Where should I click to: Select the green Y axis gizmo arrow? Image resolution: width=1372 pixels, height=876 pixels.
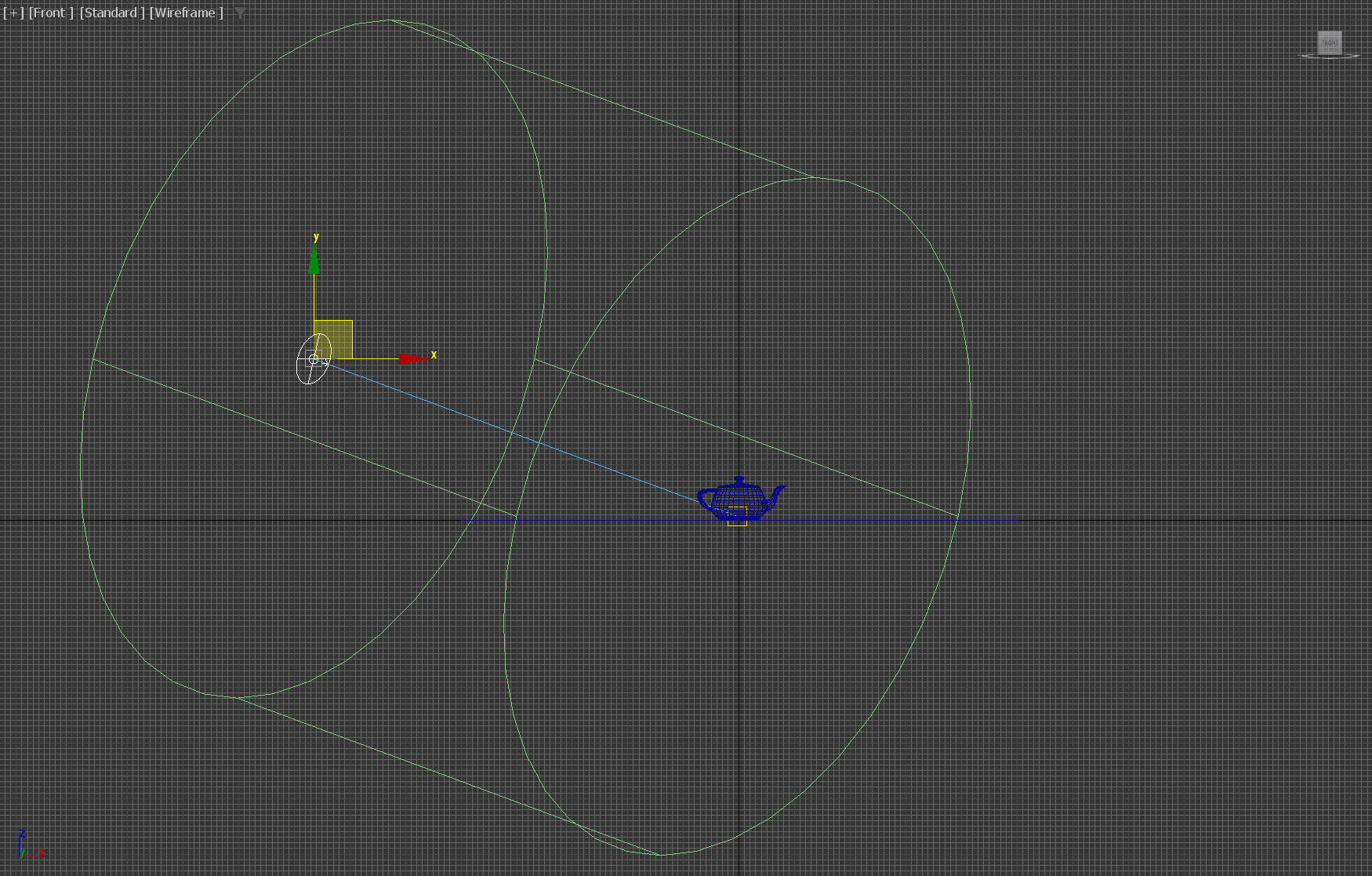[x=314, y=259]
